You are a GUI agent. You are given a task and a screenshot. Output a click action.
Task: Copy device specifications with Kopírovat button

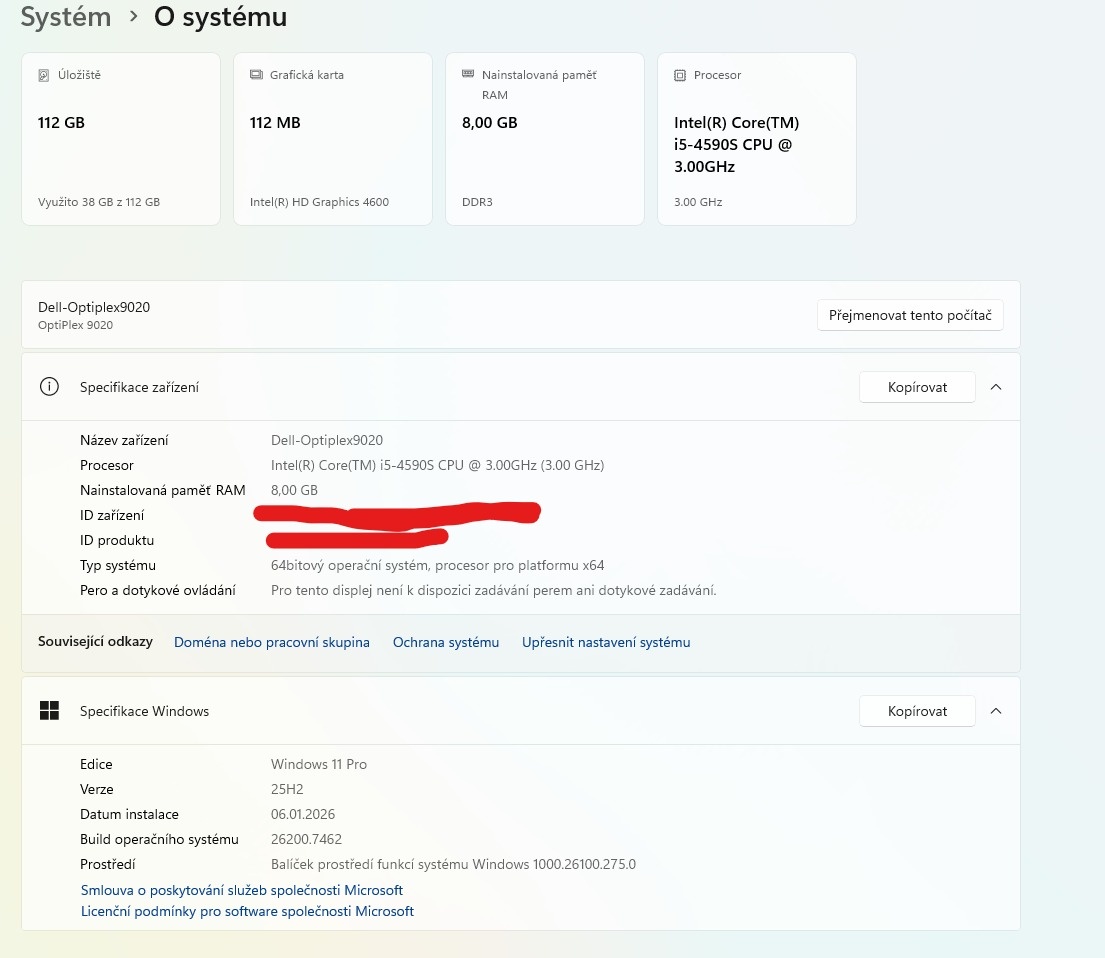tap(917, 387)
